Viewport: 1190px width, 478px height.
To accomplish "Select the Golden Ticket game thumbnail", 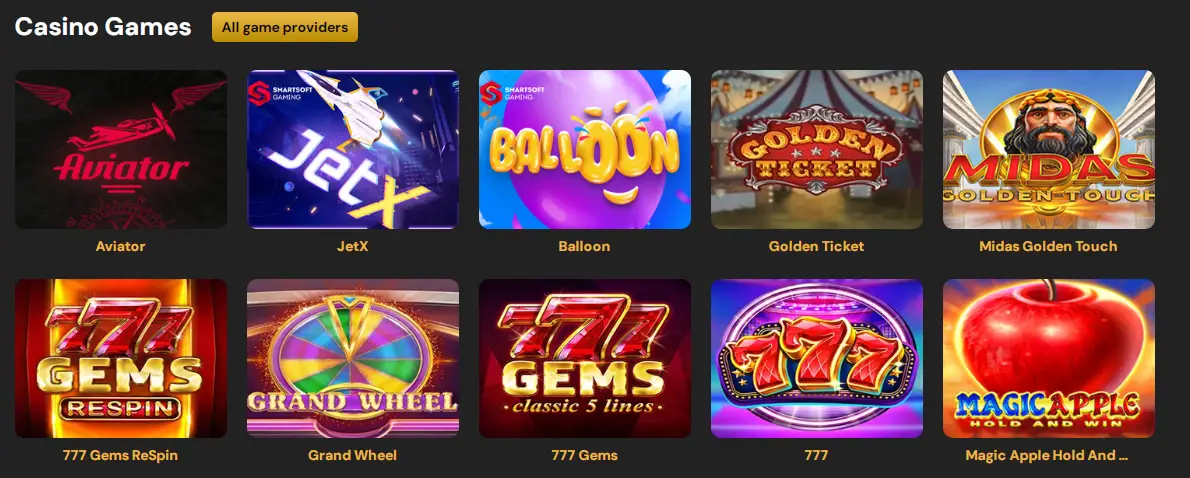I will [x=817, y=149].
